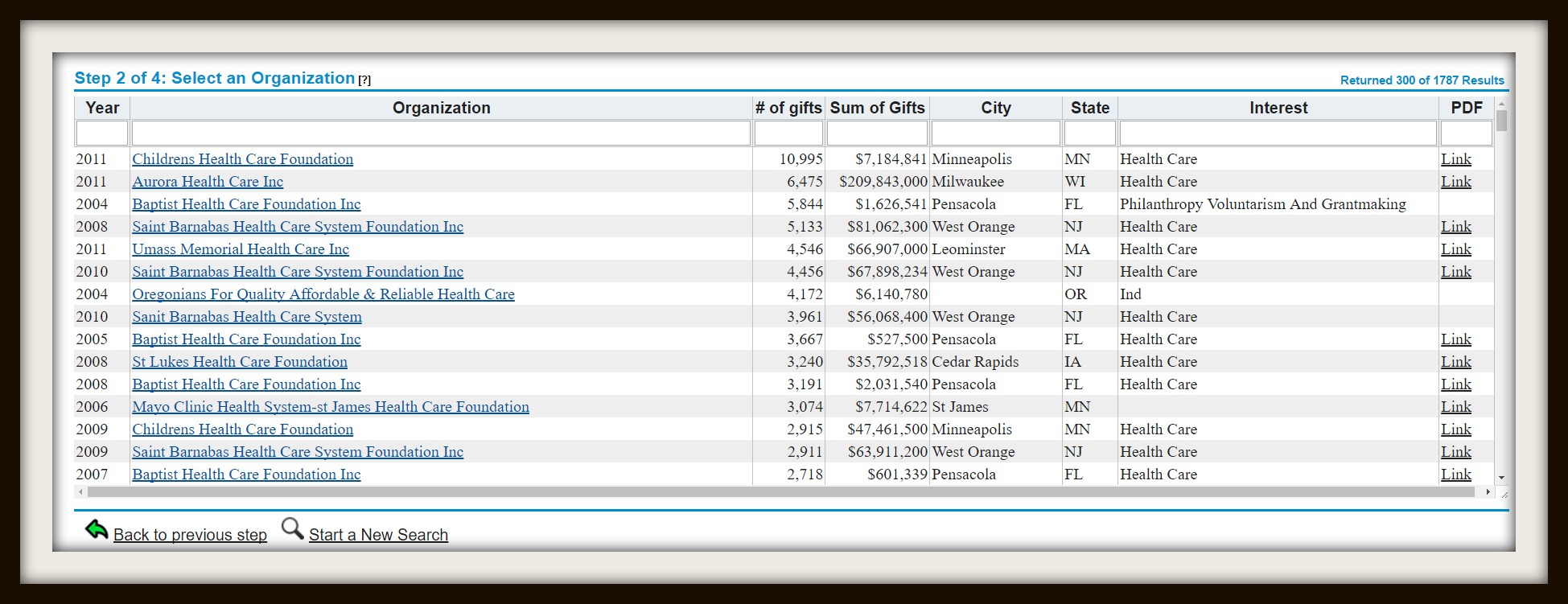Open PDF Link for 2008 Baptist Health row
1568x604 pixels.
[1456, 384]
